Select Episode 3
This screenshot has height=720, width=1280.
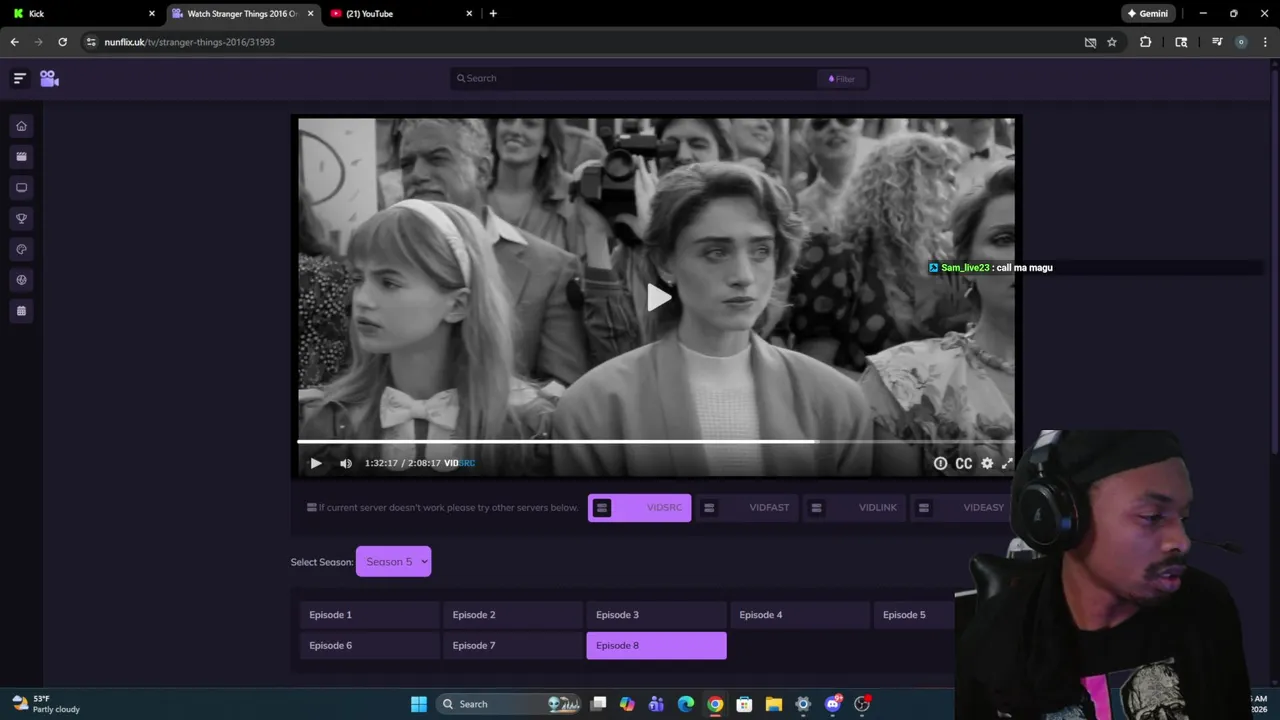pos(656,615)
